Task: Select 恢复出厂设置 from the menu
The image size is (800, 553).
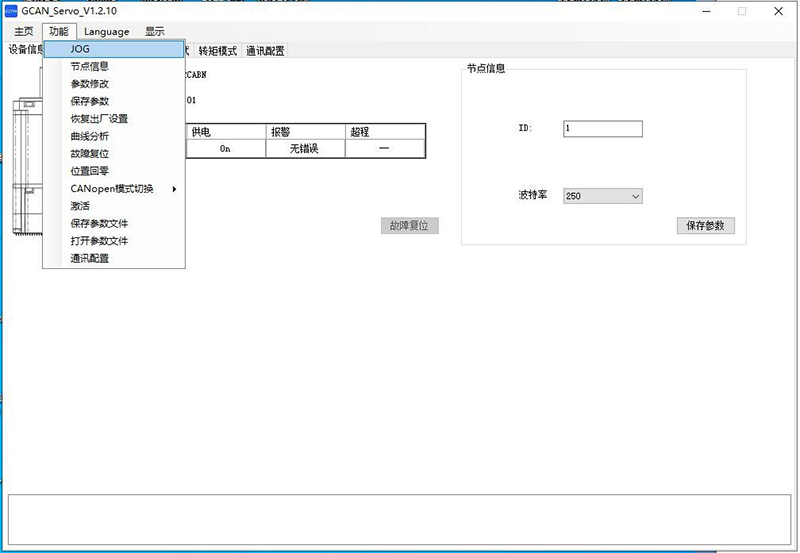Action: pos(99,119)
